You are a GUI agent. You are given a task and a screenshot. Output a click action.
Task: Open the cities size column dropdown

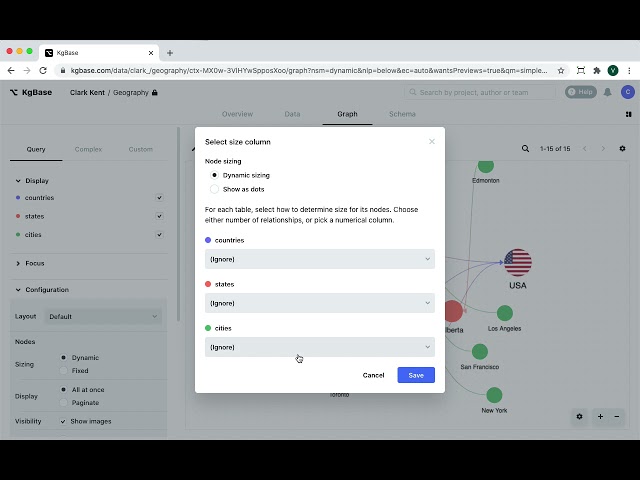pos(320,347)
